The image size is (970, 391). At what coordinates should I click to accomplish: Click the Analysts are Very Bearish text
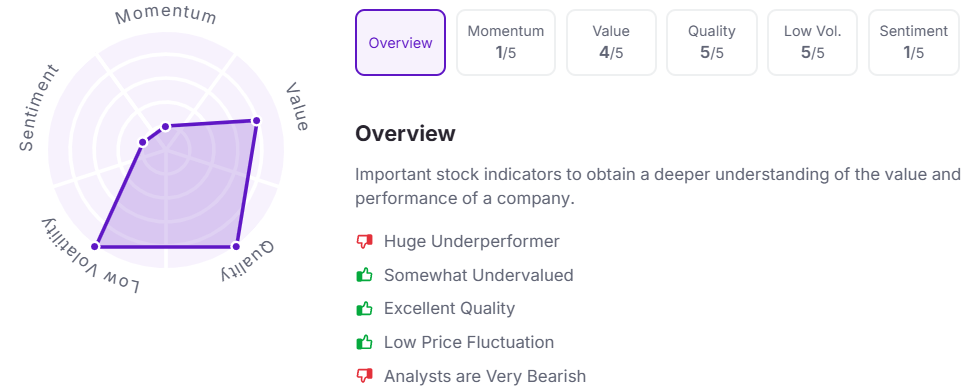485,376
